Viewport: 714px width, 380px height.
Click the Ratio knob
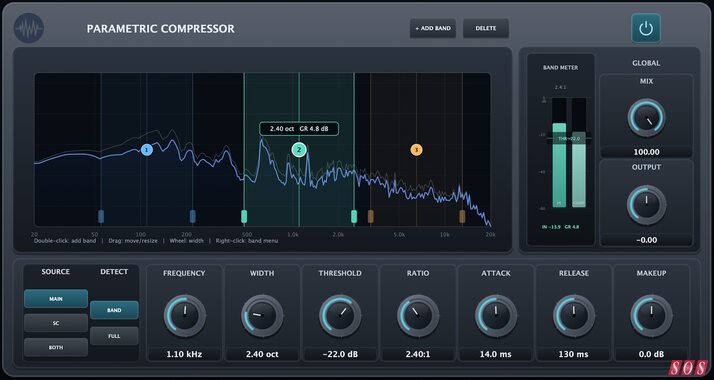coord(418,316)
